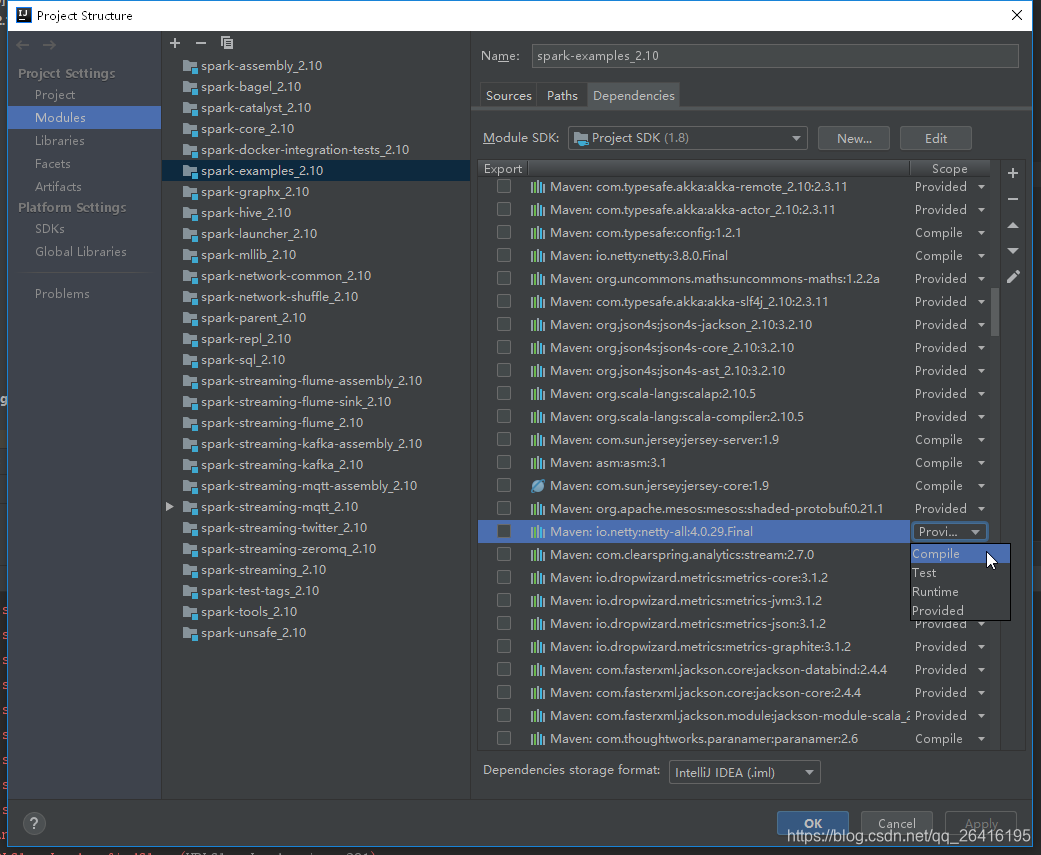Open the Libraries settings section
Viewport: 1041px width, 855px height.
pos(60,141)
